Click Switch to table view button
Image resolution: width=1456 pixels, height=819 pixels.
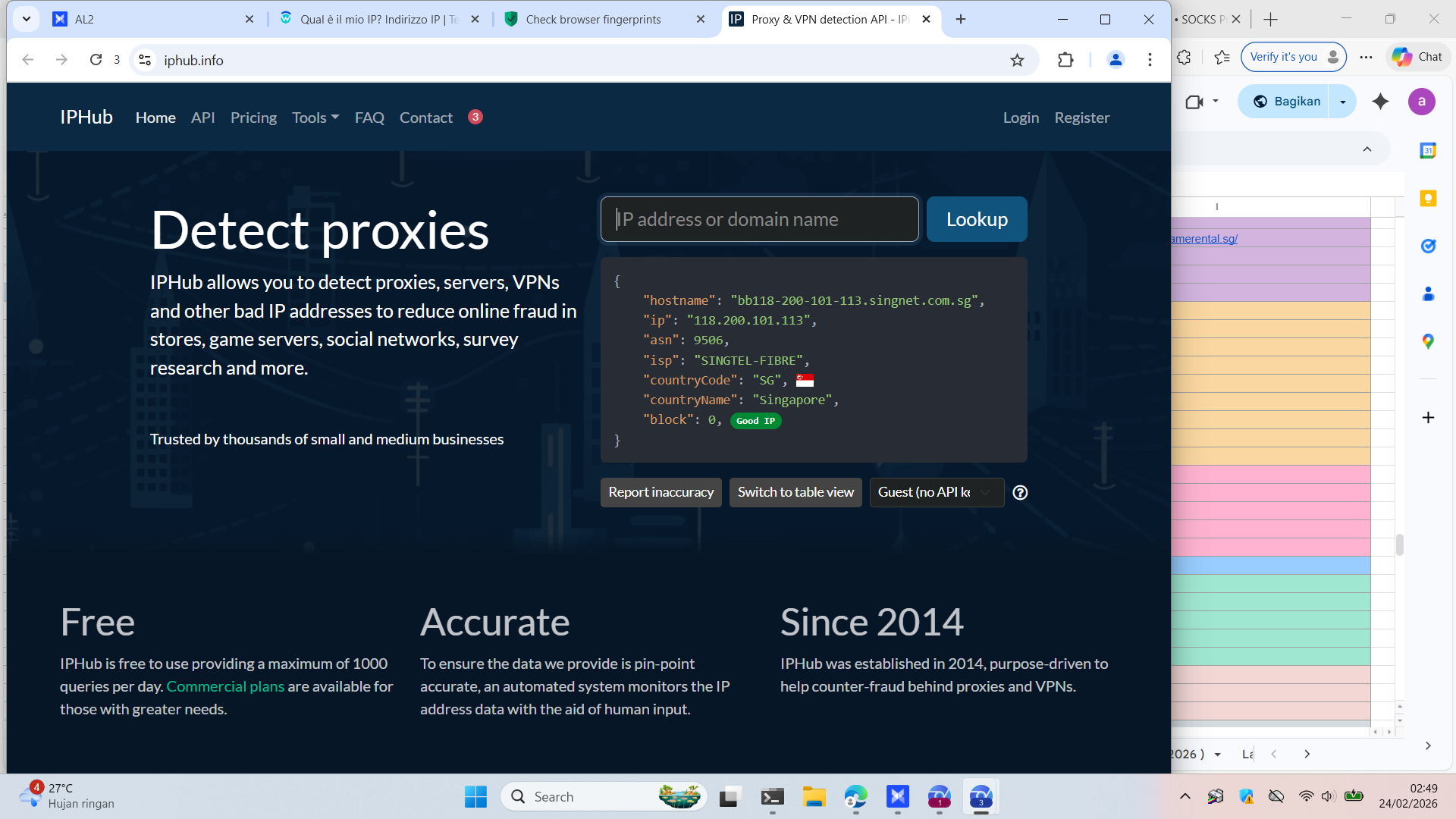tap(795, 493)
